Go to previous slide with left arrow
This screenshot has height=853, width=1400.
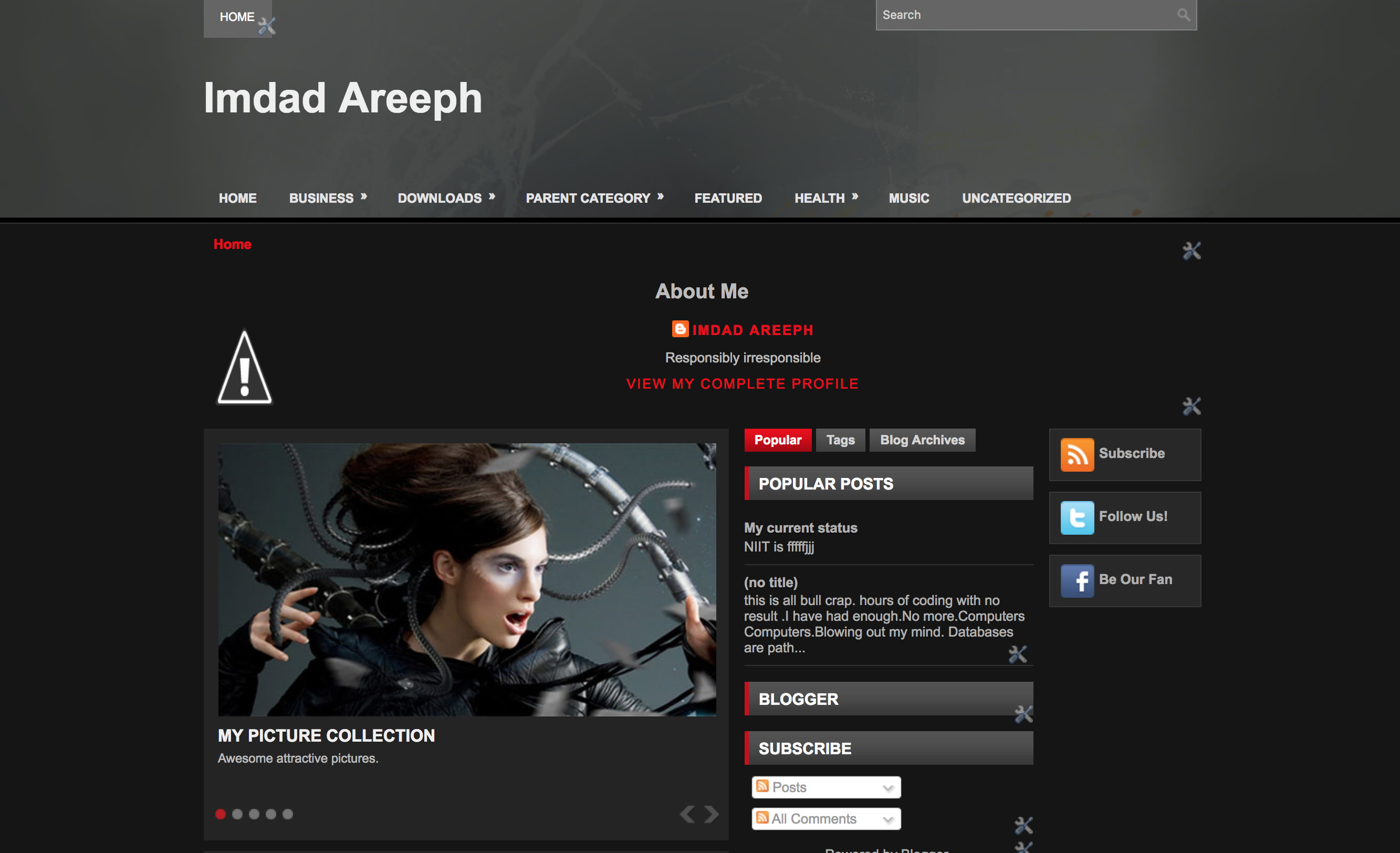coord(687,814)
